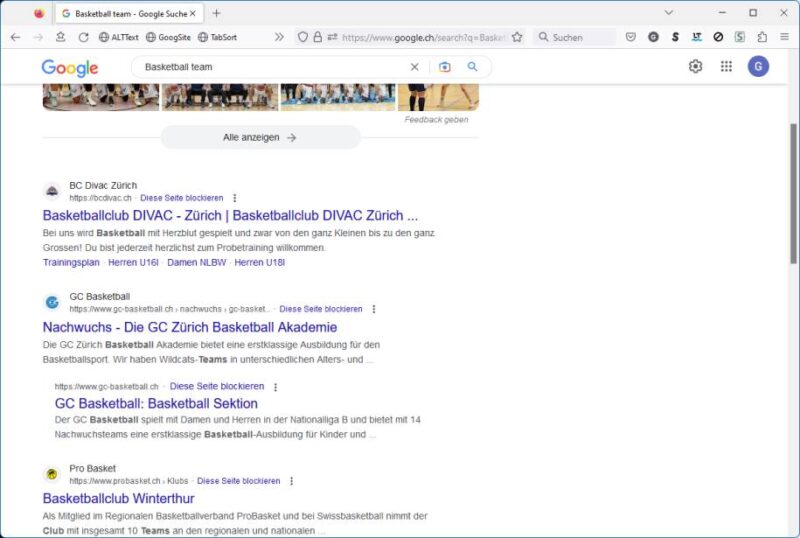Open the Firefox extensions puzzle icon
The height and width of the screenshot is (538, 800).
coord(762,37)
